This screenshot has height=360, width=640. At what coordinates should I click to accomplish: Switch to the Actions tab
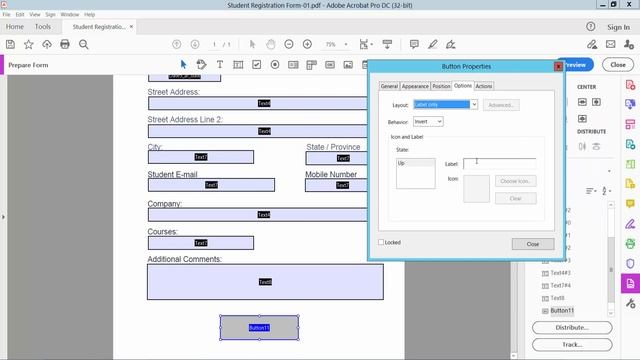pos(484,86)
